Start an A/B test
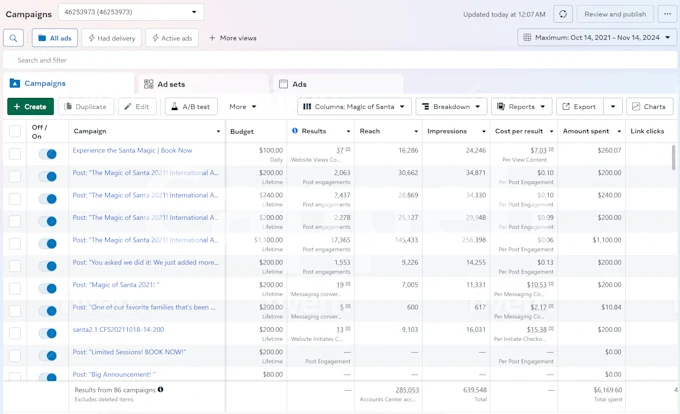The height and width of the screenshot is (414, 680). coord(190,106)
